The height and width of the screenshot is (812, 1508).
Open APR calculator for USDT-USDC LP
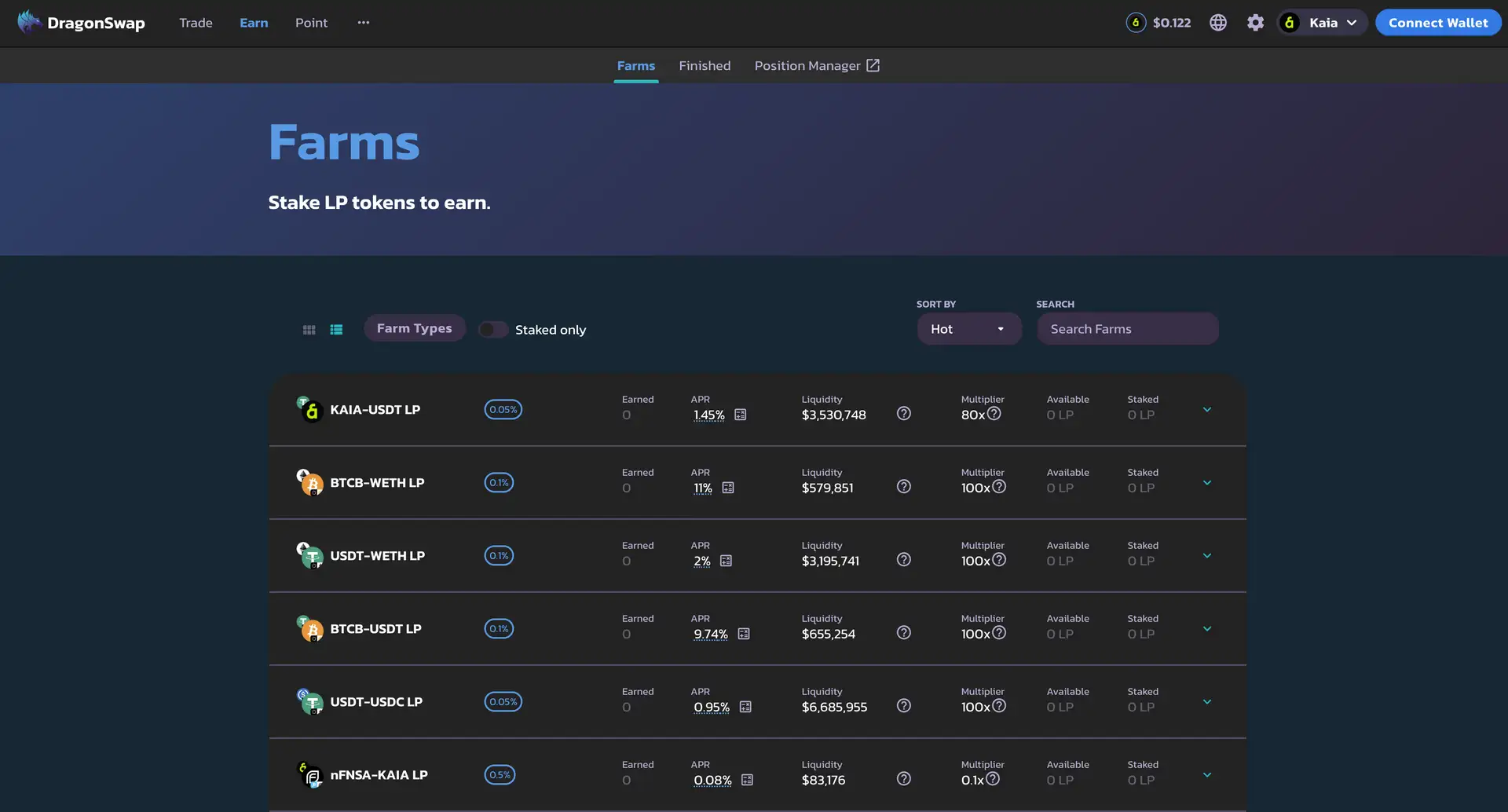click(745, 707)
